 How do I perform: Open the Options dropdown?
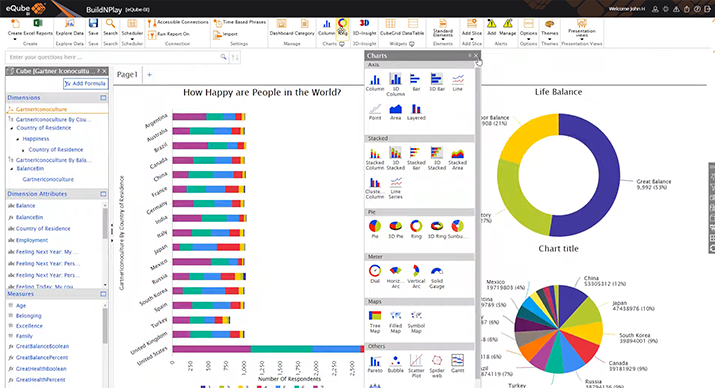(528, 28)
